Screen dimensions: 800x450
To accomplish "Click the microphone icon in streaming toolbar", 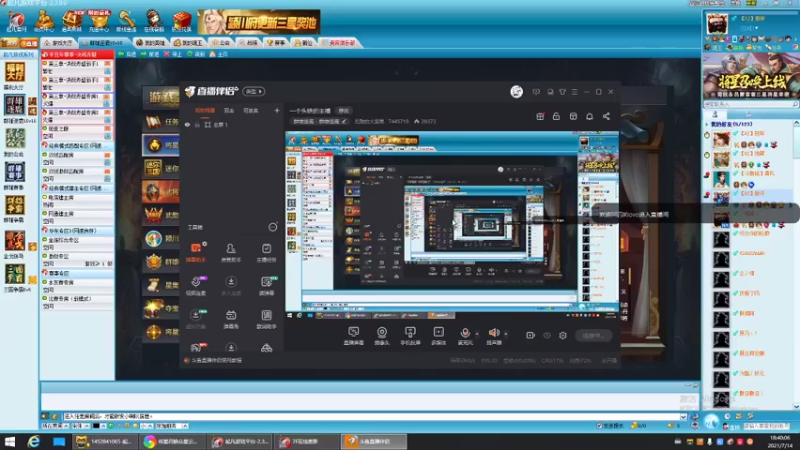I will (x=465, y=335).
